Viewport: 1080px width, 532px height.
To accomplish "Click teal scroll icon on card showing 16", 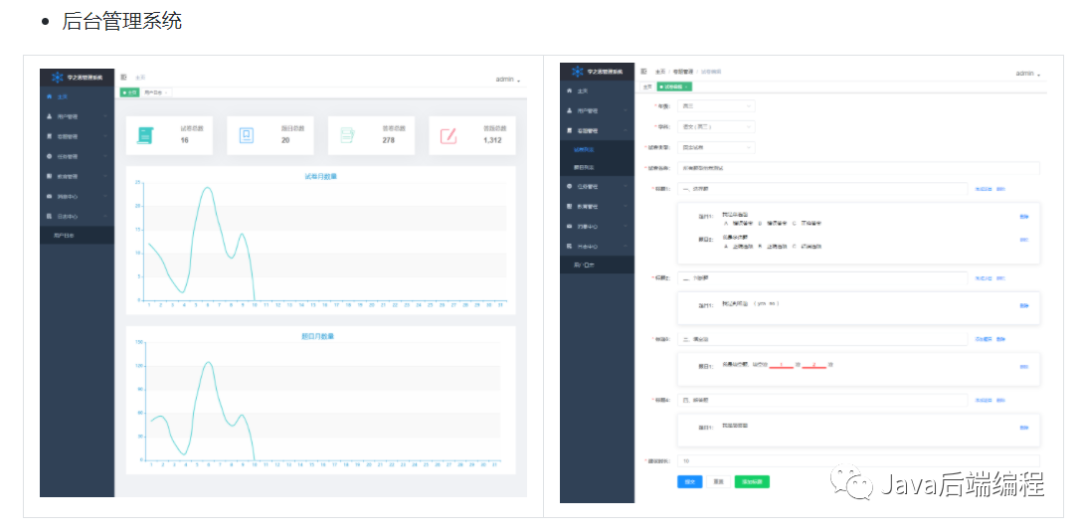I will tap(145, 135).
